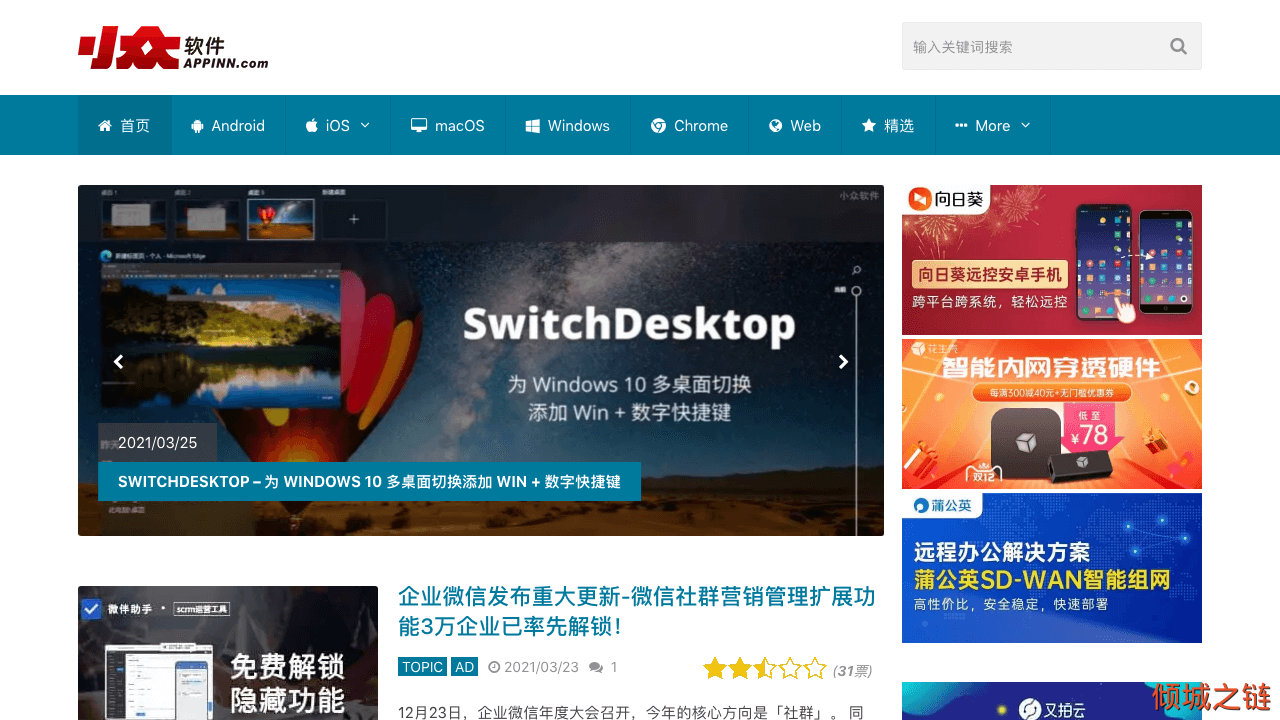Open the 智能内网穿透硬件 ad banner
Viewport: 1280px width, 720px height.
pyautogui.click(x=1052, y=414)
